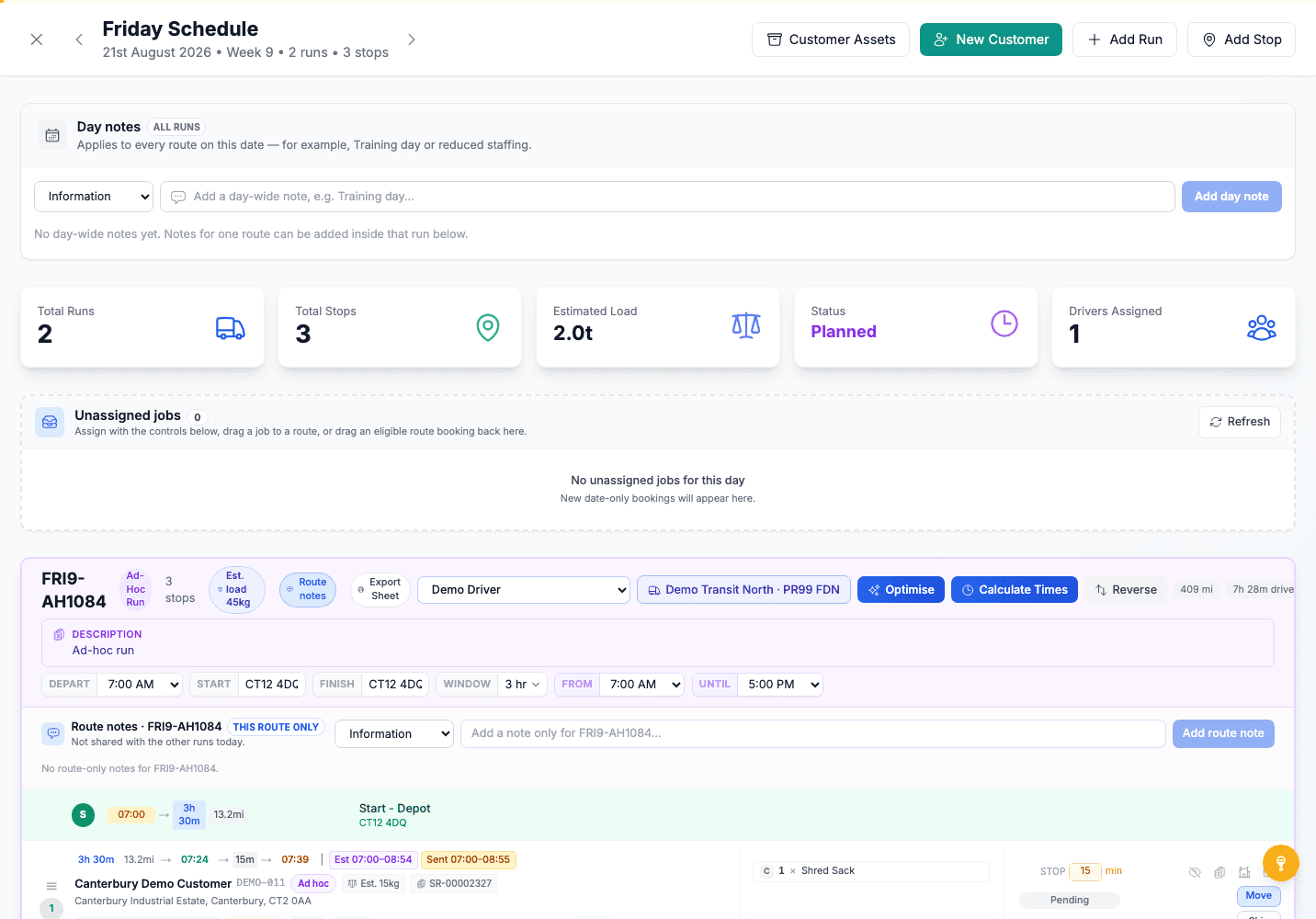Viewport: 1316px width, 919px height.
Task: Optimise the FRI9-AH1084 route
Action: pyautogui.click(x=902, y=590)
